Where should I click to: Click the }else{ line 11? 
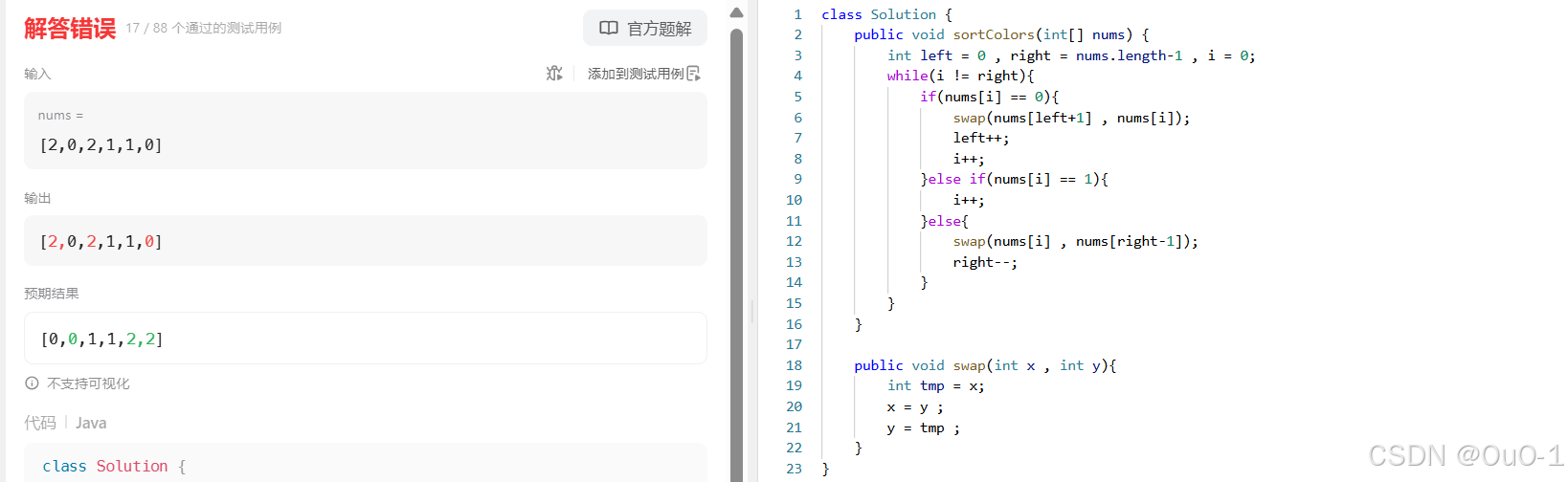(x=944, y=221)
